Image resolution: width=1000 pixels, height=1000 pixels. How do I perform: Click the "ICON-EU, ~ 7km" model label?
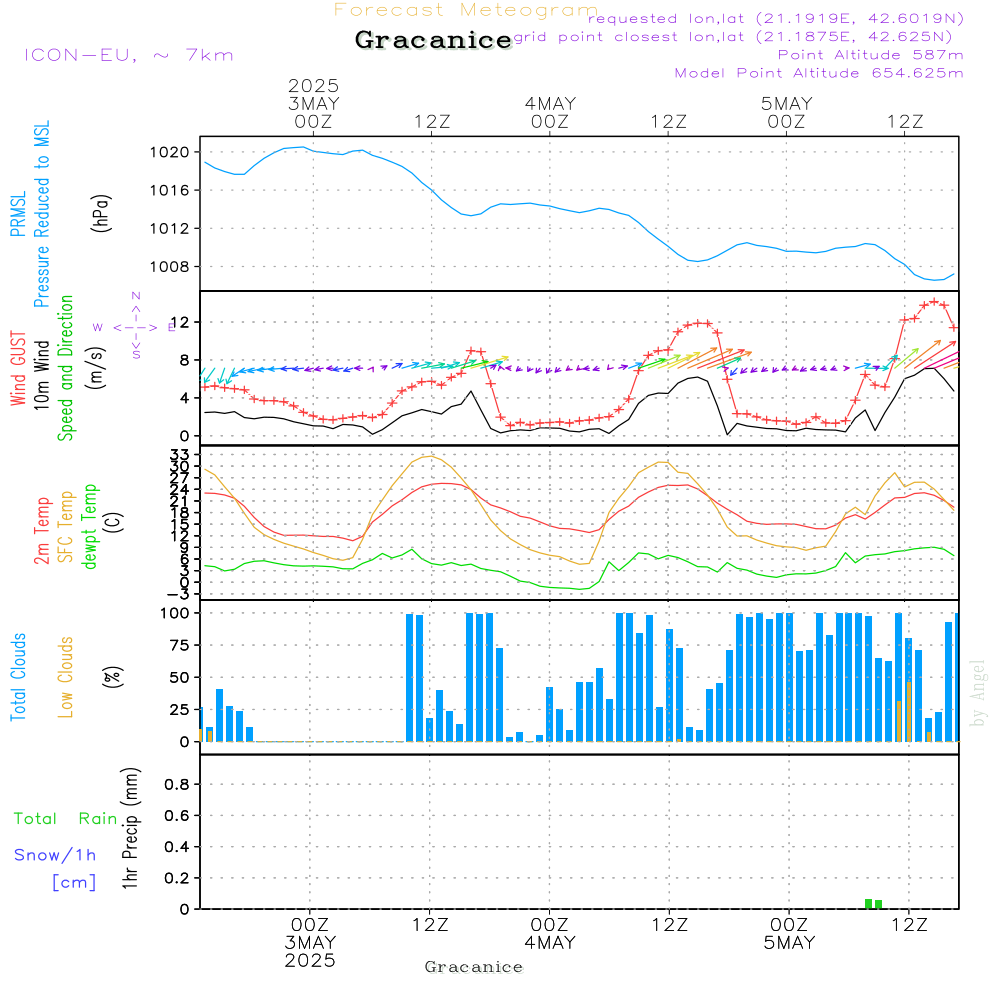[129, 55]
